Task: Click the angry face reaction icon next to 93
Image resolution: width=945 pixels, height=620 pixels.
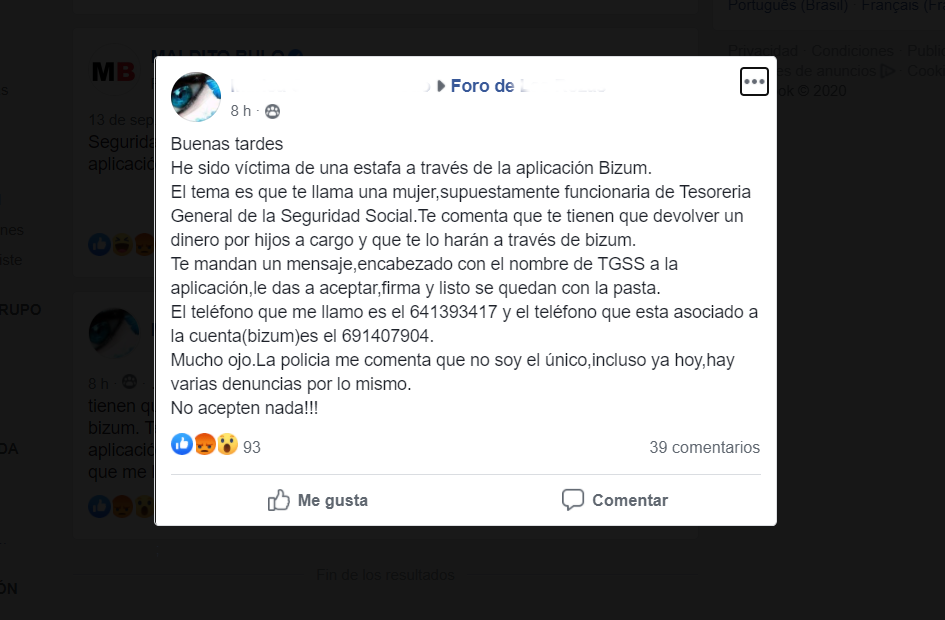Action: click(205, 445)
